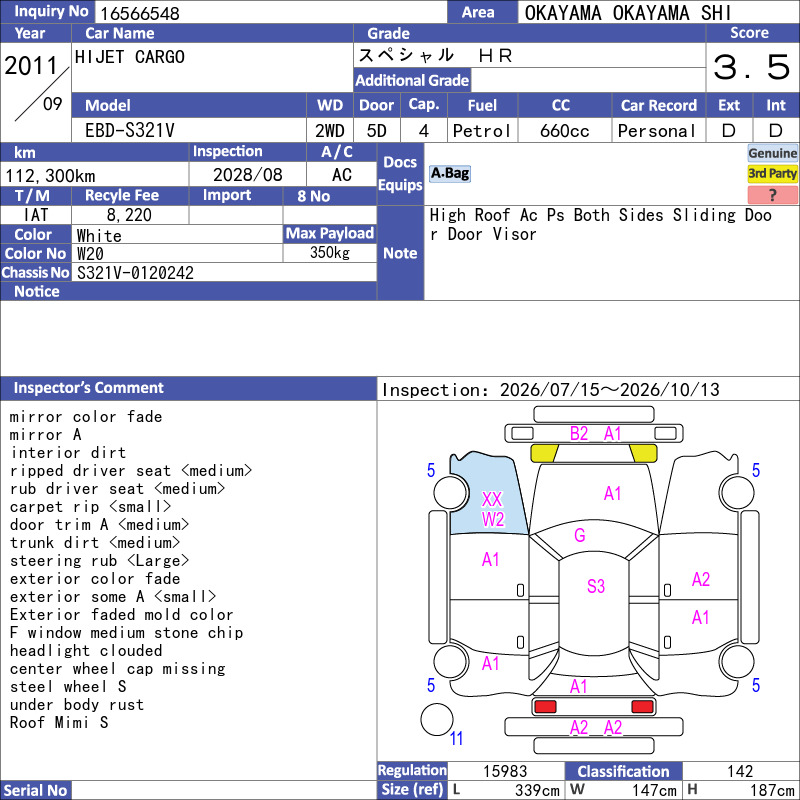
Task: Click the left yellow headlight on diagram
Action: [544, 453]
